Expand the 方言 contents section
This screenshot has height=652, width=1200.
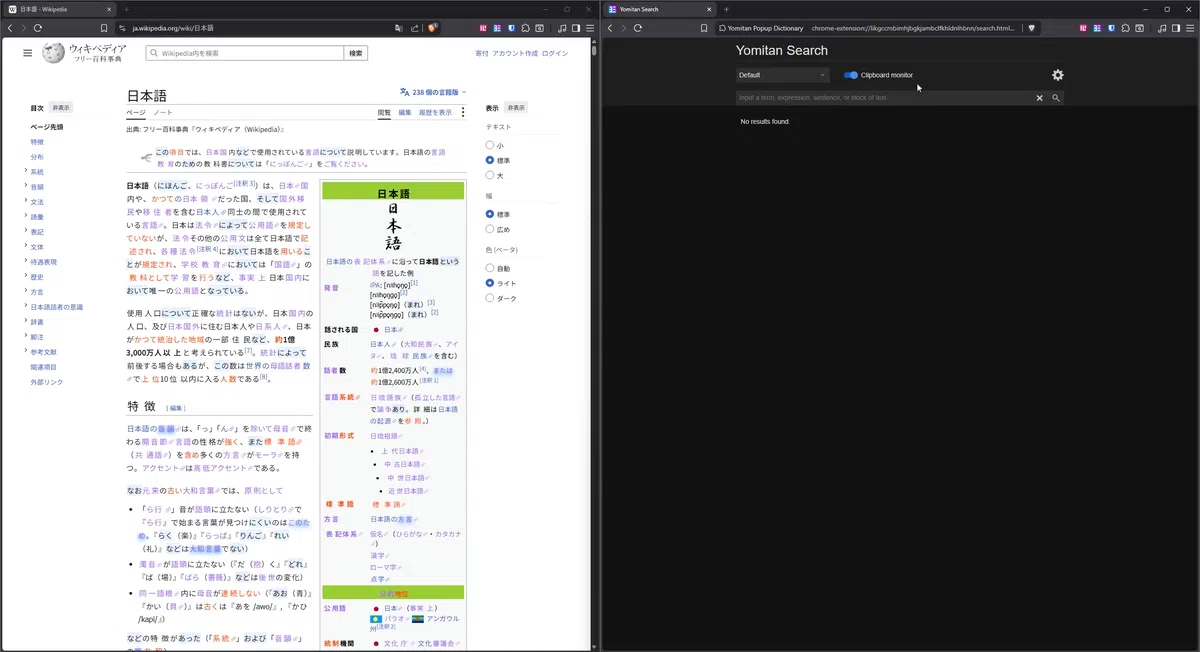click(x=25, y=292)
